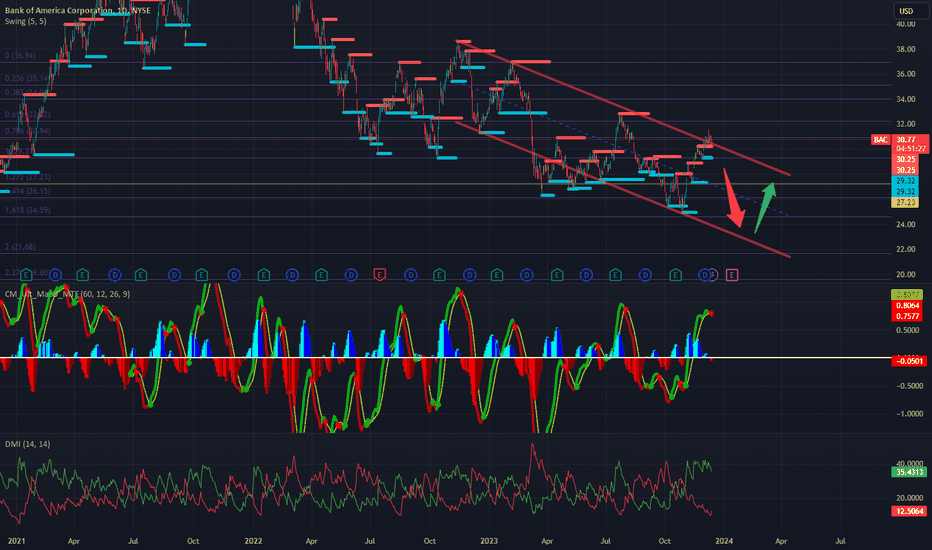Screen dimensions: 932x550
Task: Open the red earnings marker in mid-2022
Action: pos(380,275)
